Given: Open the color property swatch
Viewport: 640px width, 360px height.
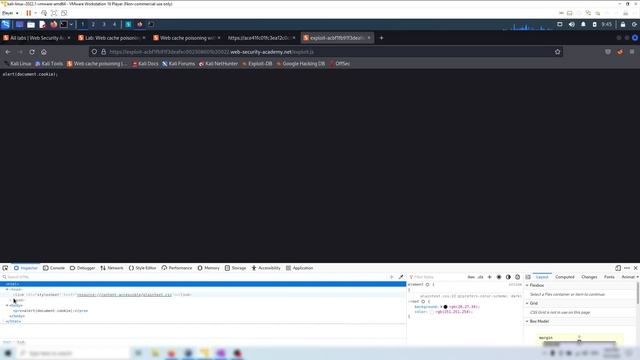Looking at the screenshot, I should 431,312.
